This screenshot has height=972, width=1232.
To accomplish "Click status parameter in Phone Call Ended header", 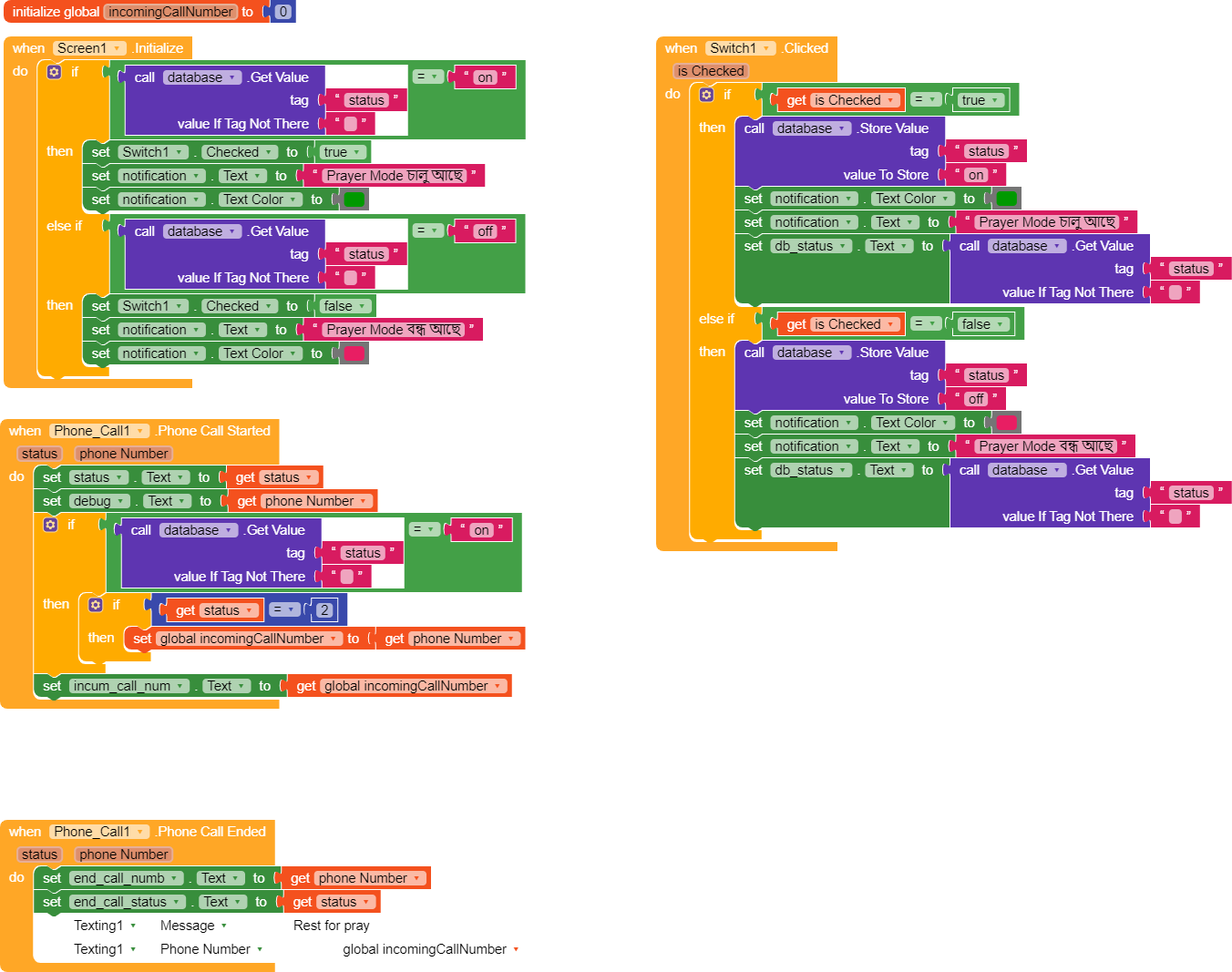I will click(39, 854).
